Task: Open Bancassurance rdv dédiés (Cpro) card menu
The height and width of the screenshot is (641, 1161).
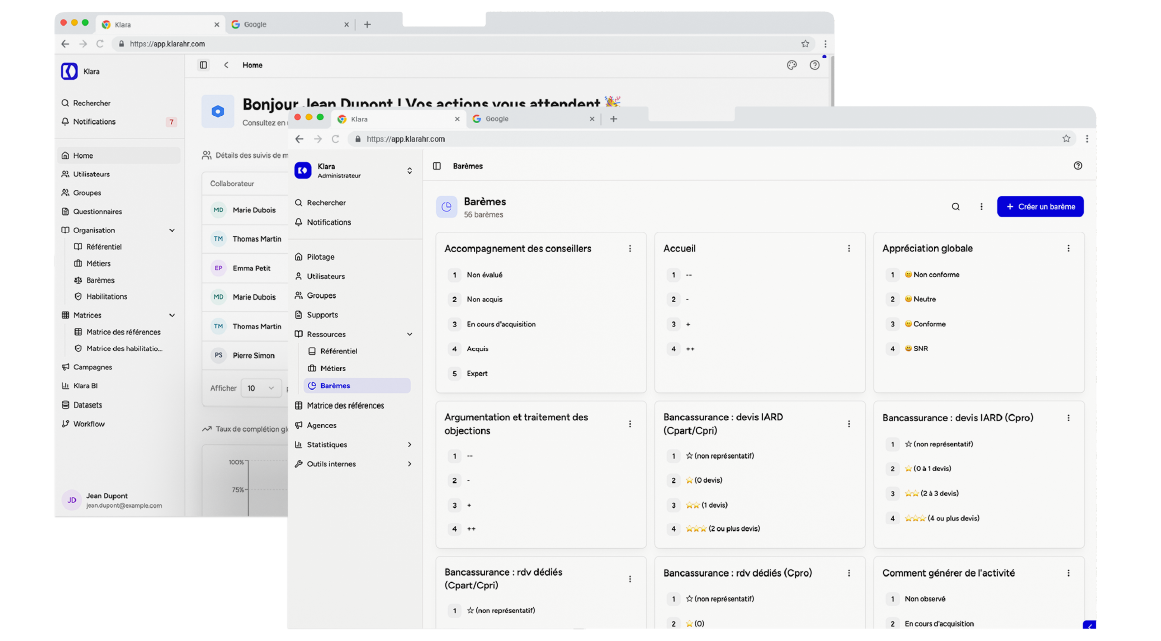Action: 849,573
